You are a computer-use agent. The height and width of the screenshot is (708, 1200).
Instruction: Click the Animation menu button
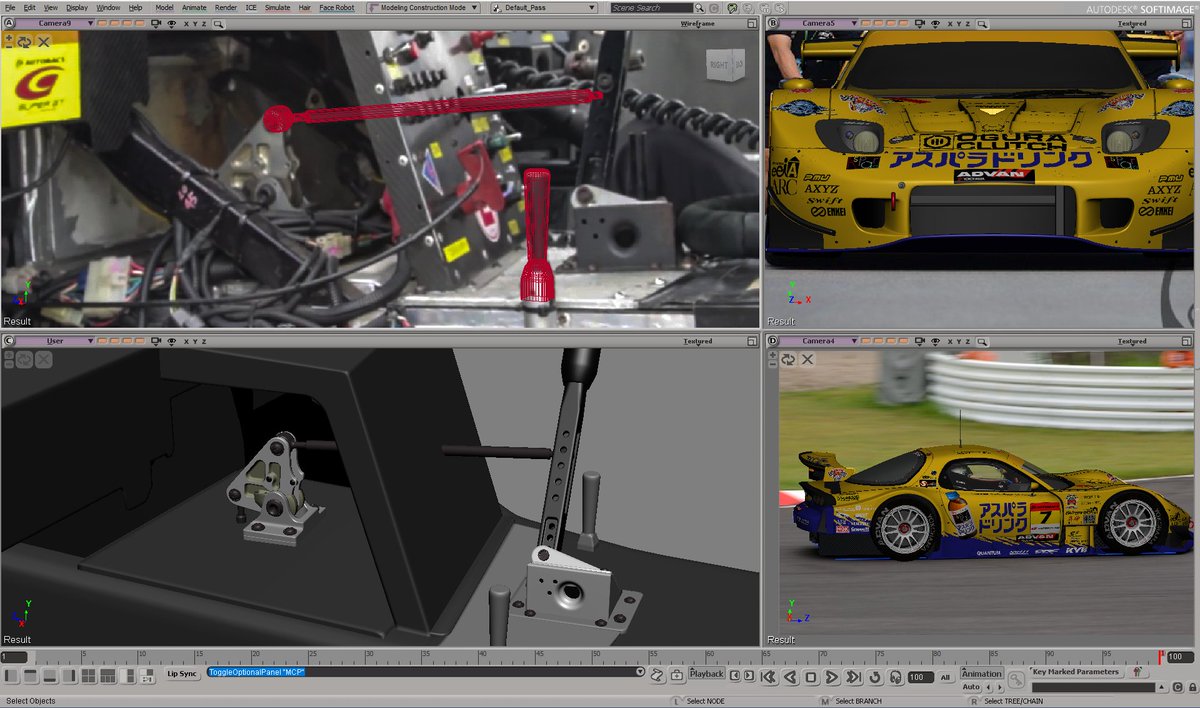981,673
